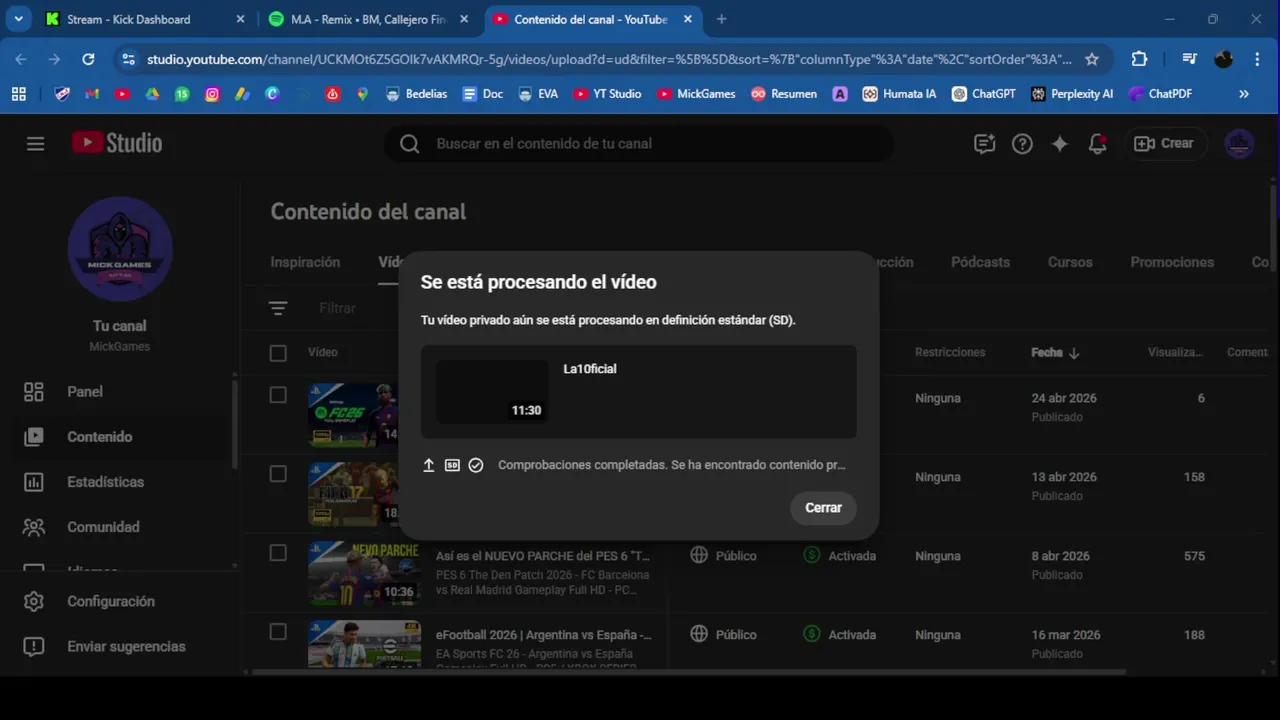Image resolution: width=1280 pixels, height=720 pixels.
Task: Click the YouTube Studio logo
Action: coord(117,143)
